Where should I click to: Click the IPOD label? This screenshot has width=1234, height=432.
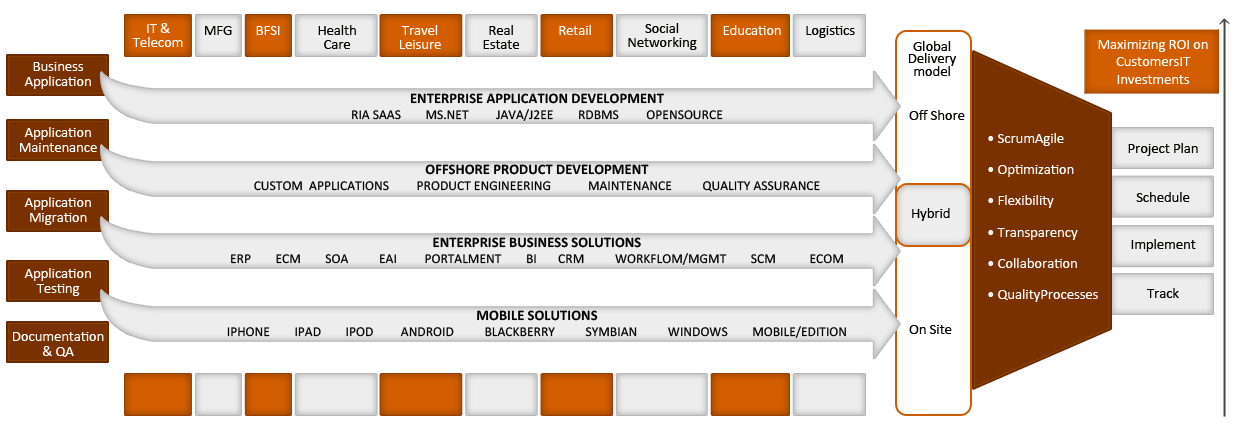tap(359, 332)
